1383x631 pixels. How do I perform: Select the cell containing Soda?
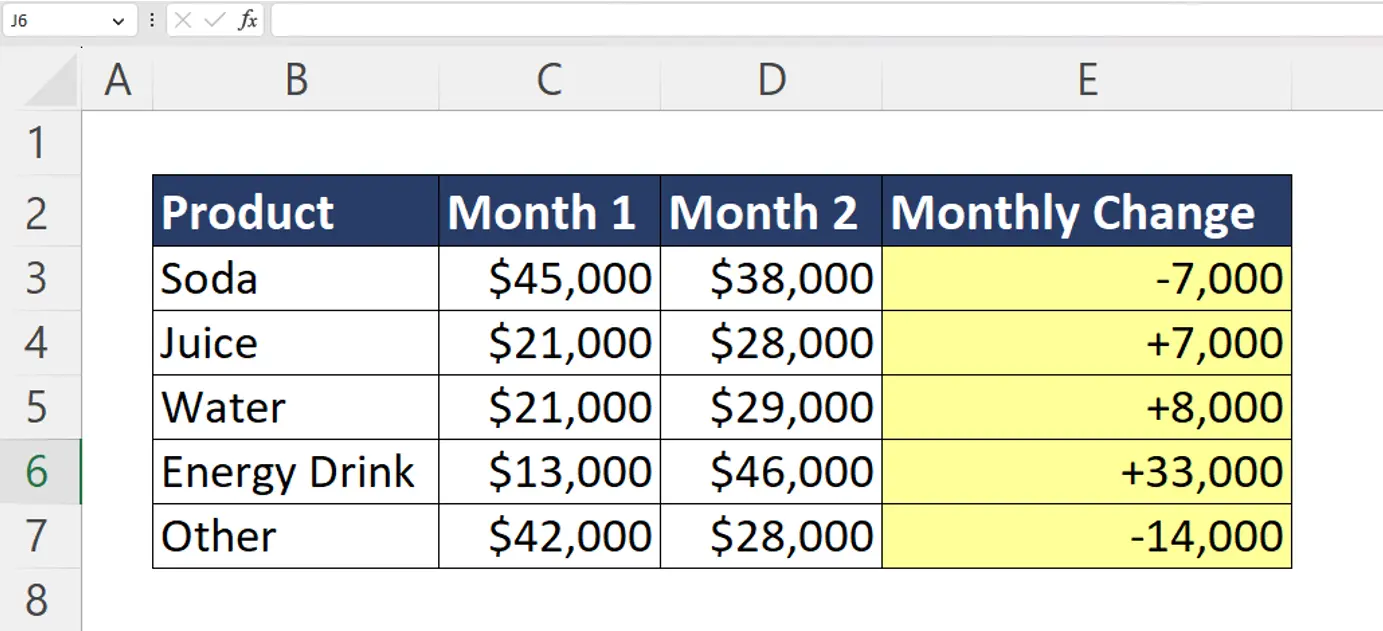295,278
